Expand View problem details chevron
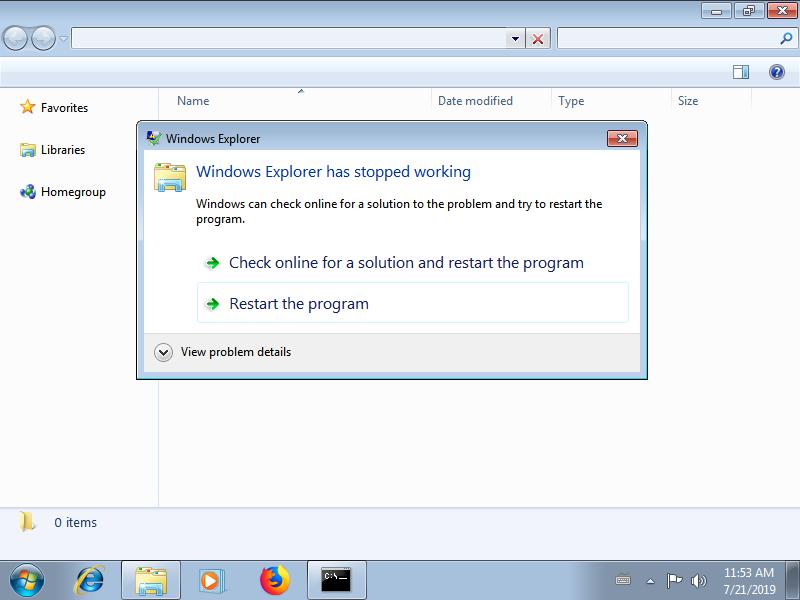The height and width of the screenshot is (600, 800). (x=164, y=352)
